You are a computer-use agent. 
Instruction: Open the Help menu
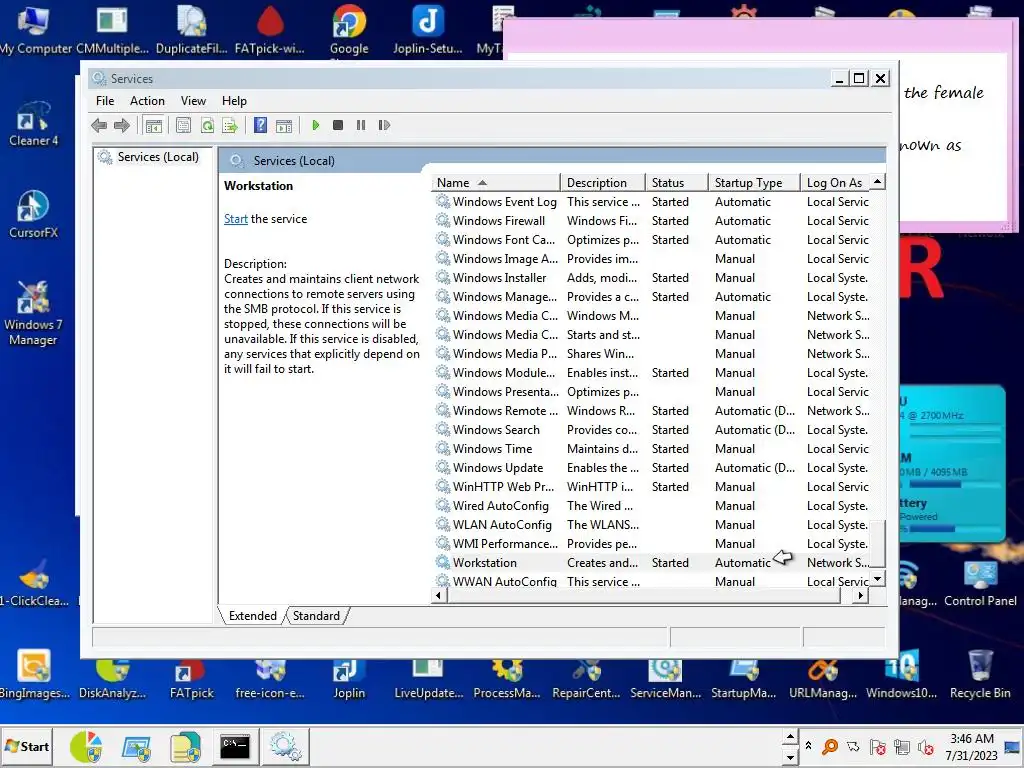click(x=234, y=101)
